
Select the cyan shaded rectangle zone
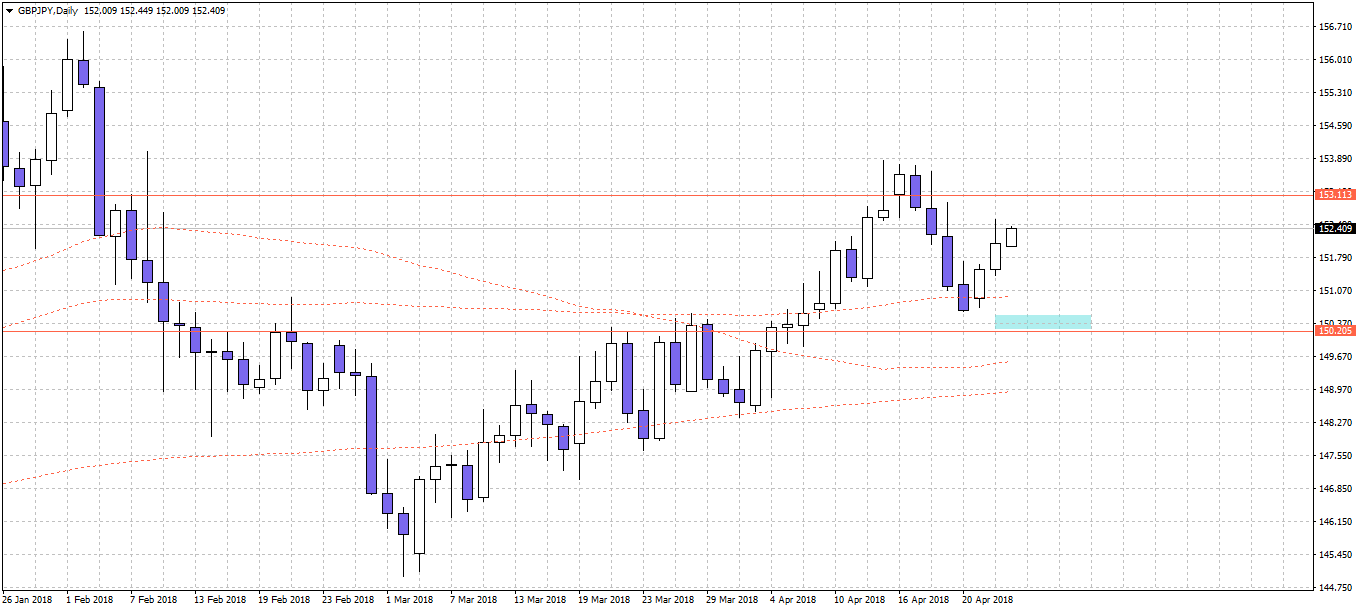[x=1043, y=322]
